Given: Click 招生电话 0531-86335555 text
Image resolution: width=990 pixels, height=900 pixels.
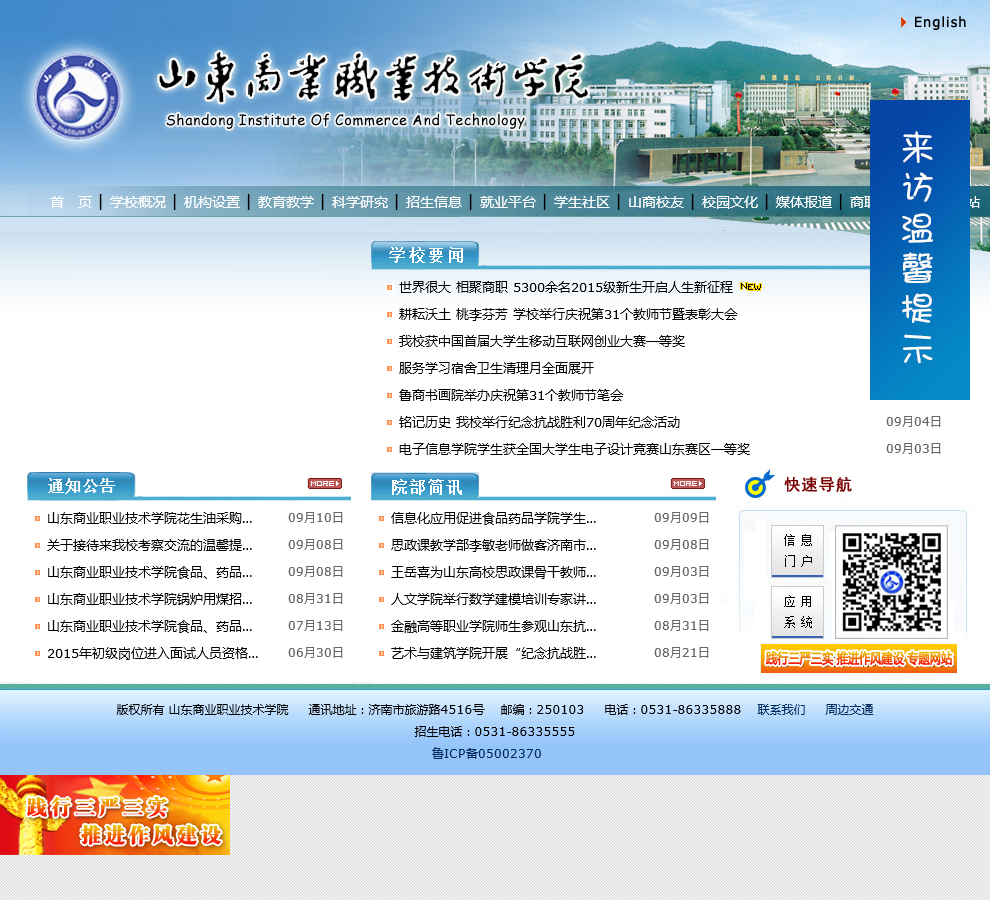Looking at the screenshot, I should (x=494, y=732).
